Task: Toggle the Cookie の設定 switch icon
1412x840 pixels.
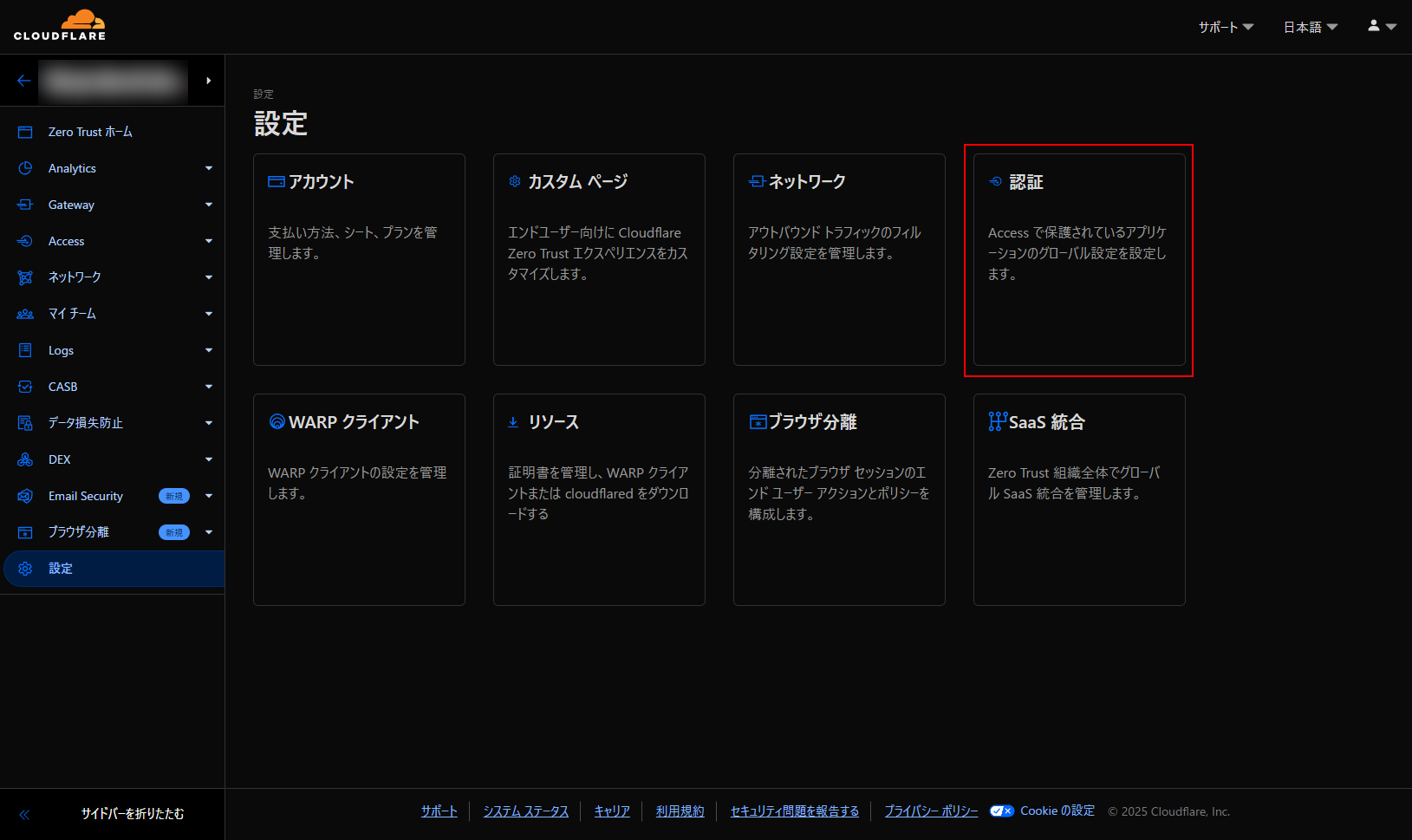Action: [1002, 811]
